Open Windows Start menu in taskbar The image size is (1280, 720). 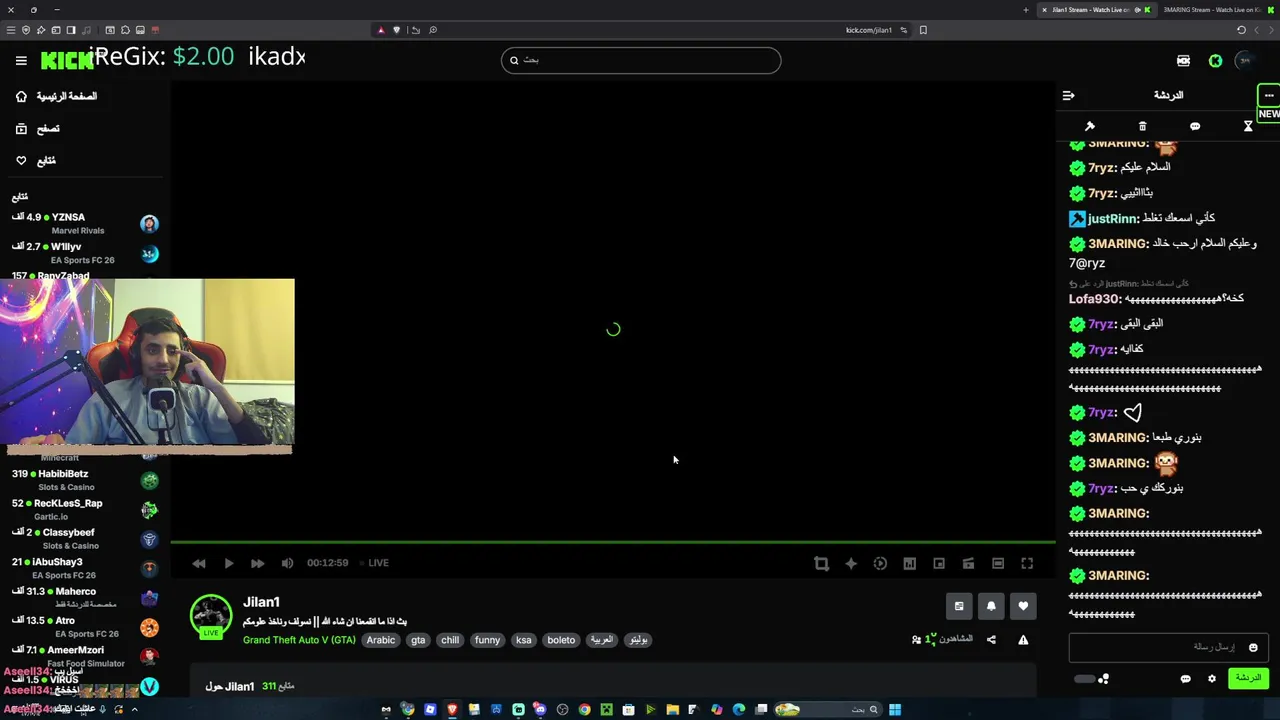coord(895,710)
